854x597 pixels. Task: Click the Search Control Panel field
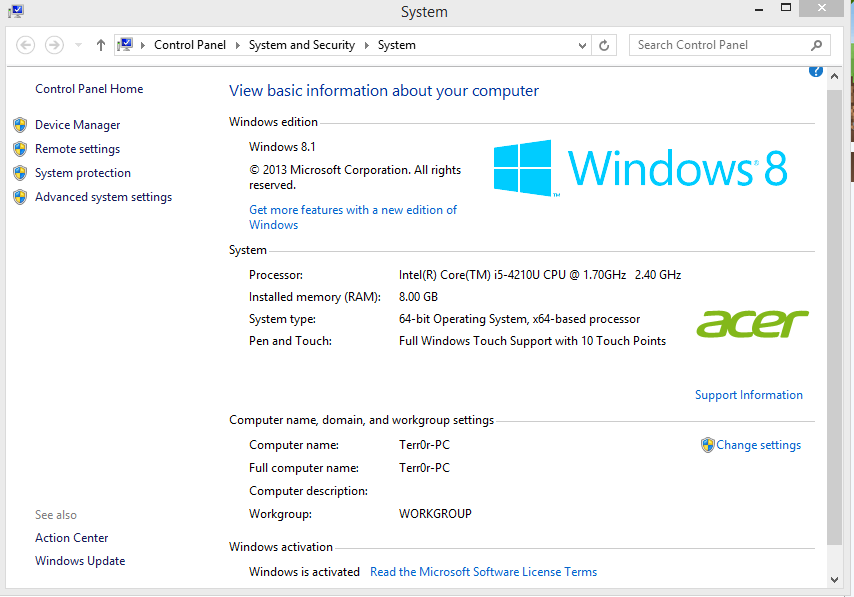coord(730,45)
